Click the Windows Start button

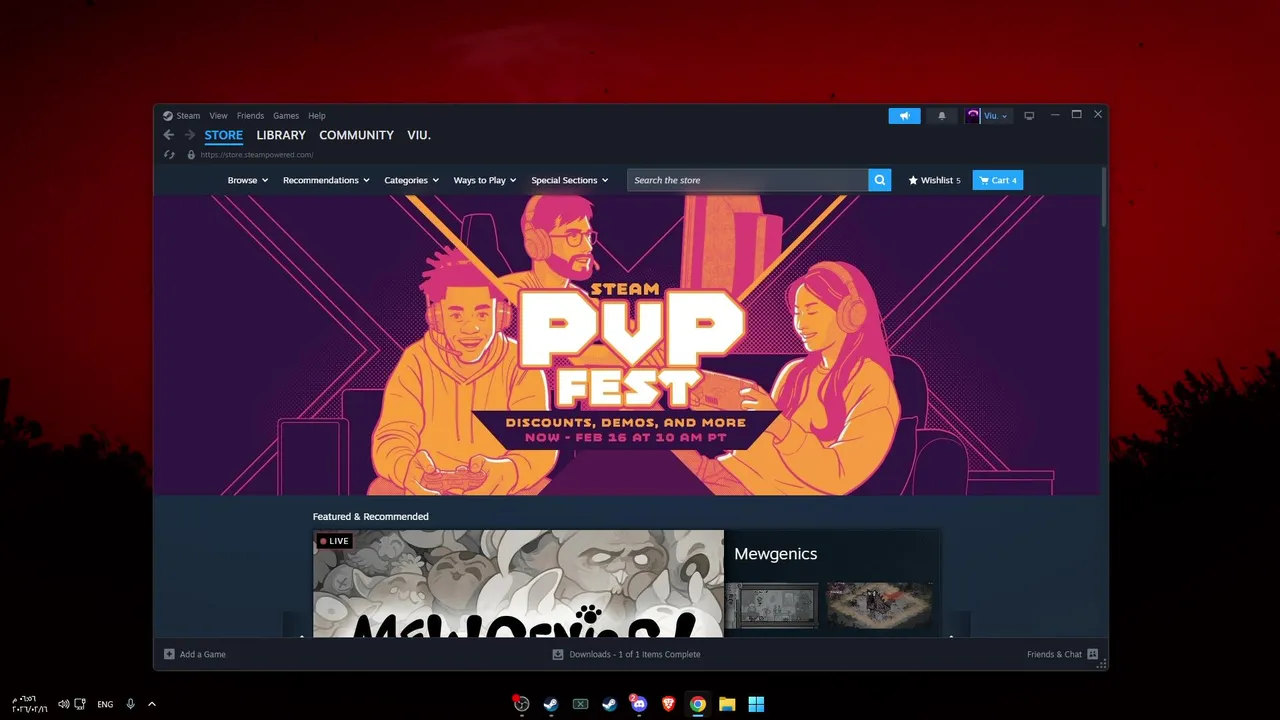tap(756, 704)
